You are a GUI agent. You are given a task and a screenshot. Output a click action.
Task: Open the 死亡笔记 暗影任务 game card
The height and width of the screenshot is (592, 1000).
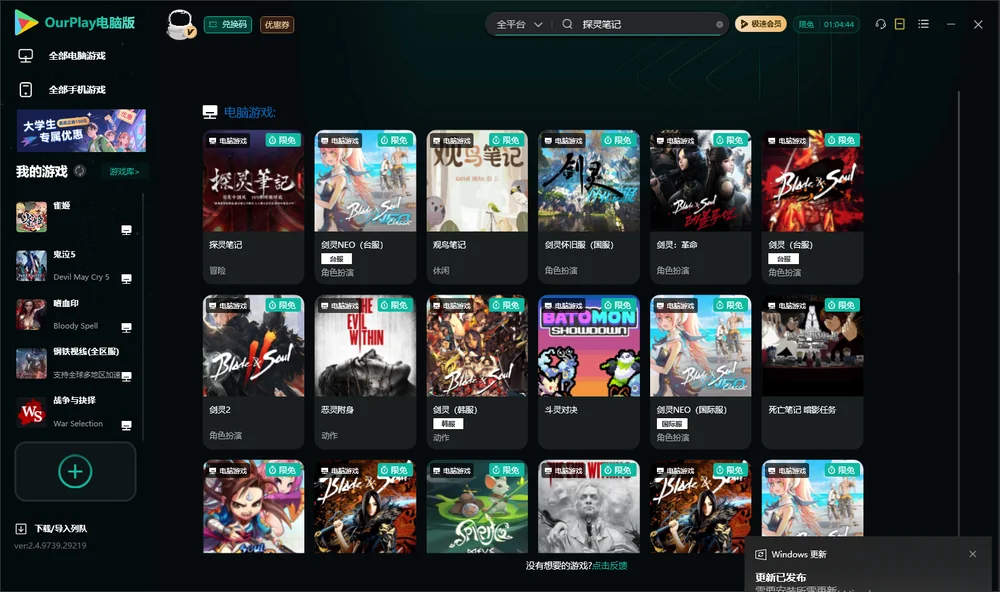[812, 372]
